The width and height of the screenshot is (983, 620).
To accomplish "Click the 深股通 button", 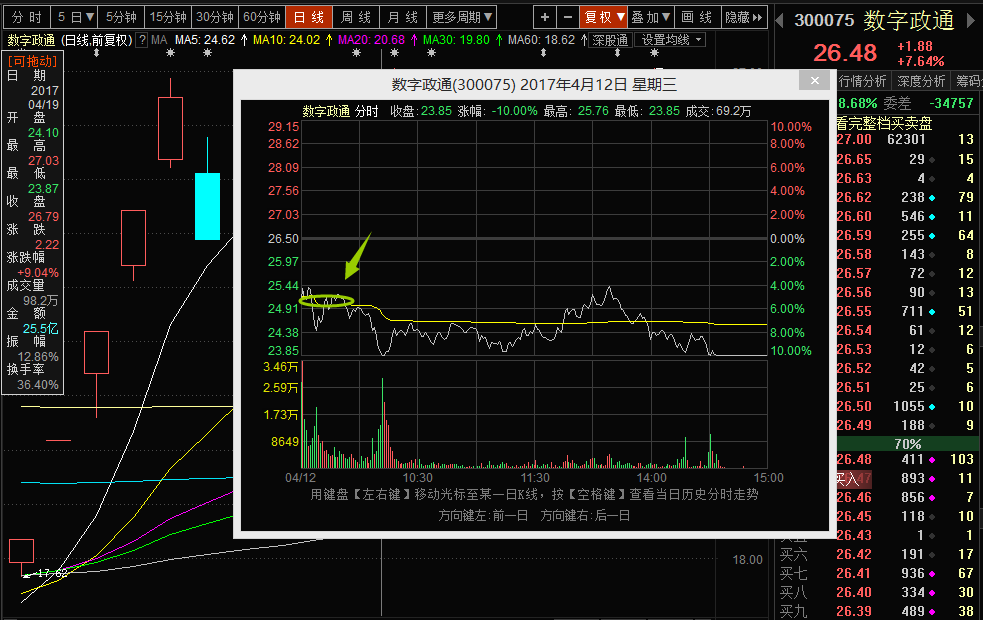I will click(x=608, y=40).
